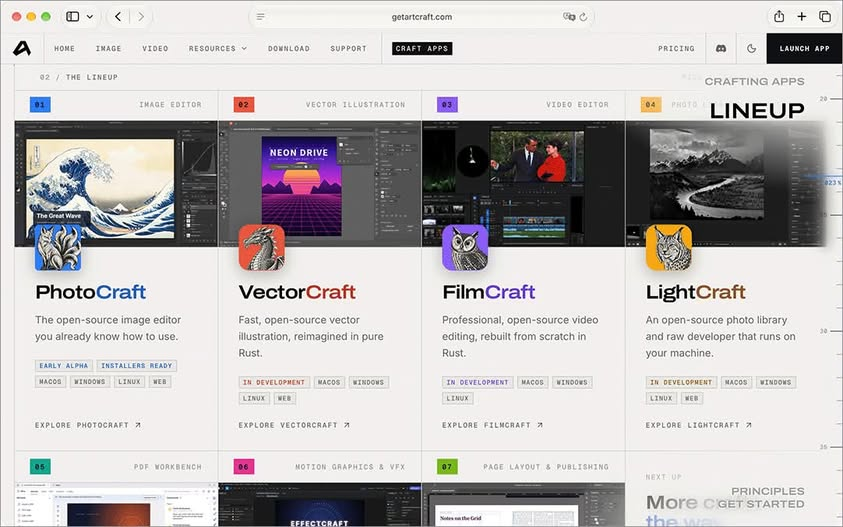
Task: Click the Launch App button
Action: [804, 48]
